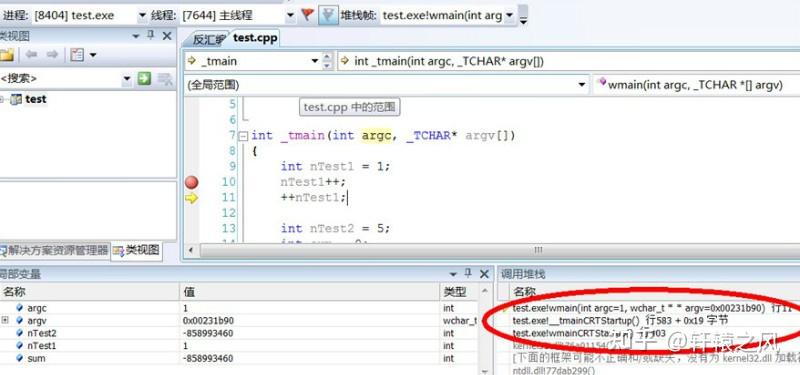Open the 进程 [8404] test.exe dropdown

pyautogui.click(x=142, y=16)
